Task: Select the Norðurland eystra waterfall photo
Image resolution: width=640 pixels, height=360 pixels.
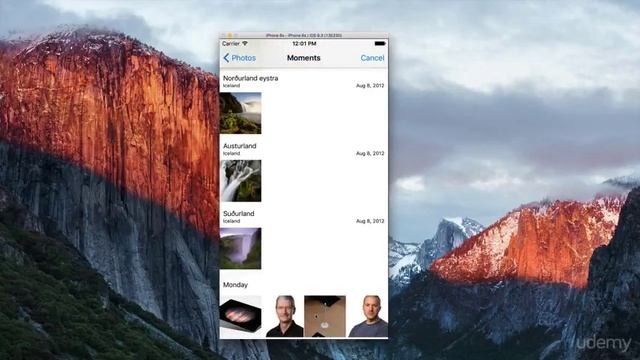Action: pyautogui.click(x=240, y=113)
